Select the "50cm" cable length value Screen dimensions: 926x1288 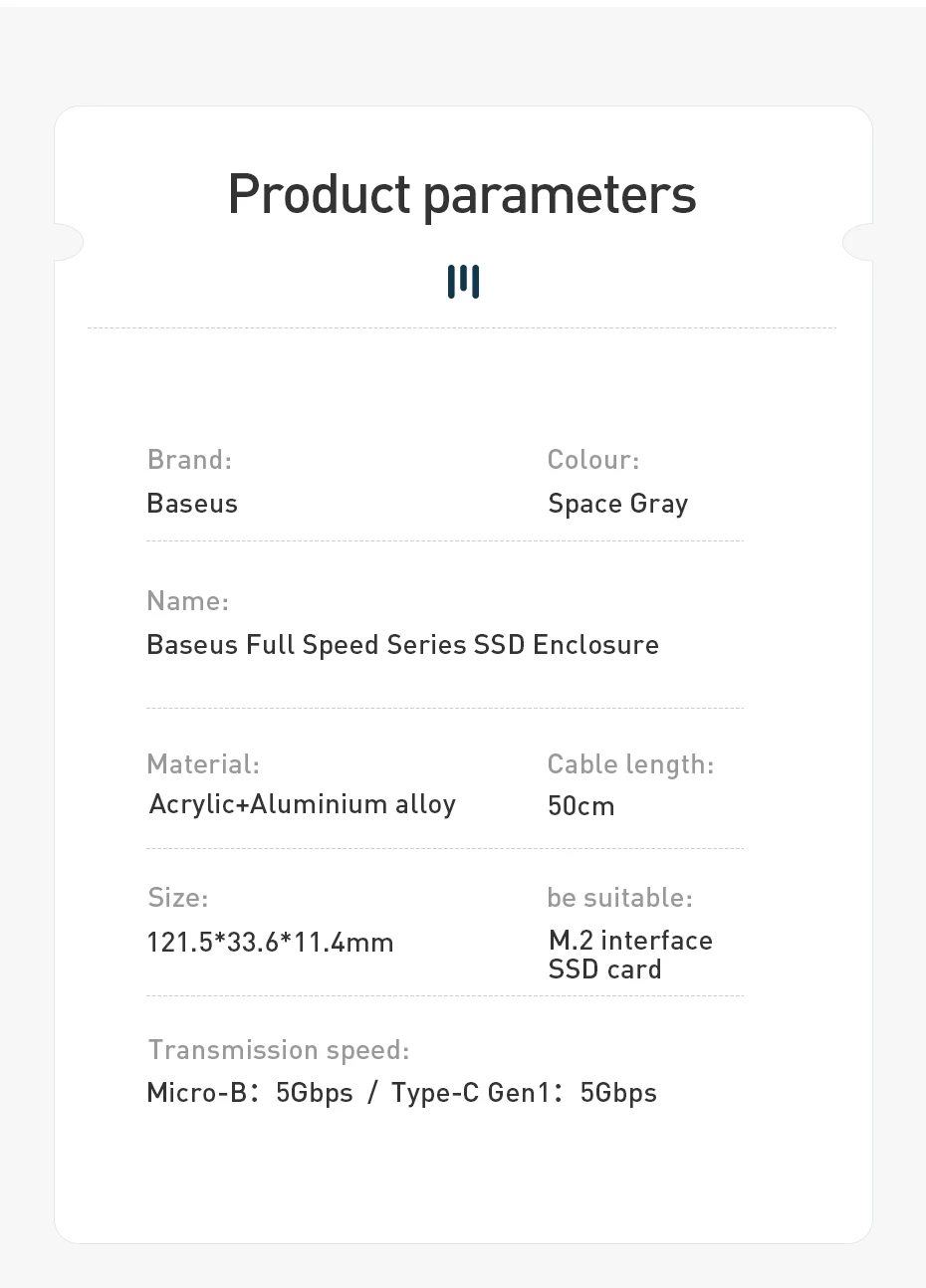coord(580,806)
